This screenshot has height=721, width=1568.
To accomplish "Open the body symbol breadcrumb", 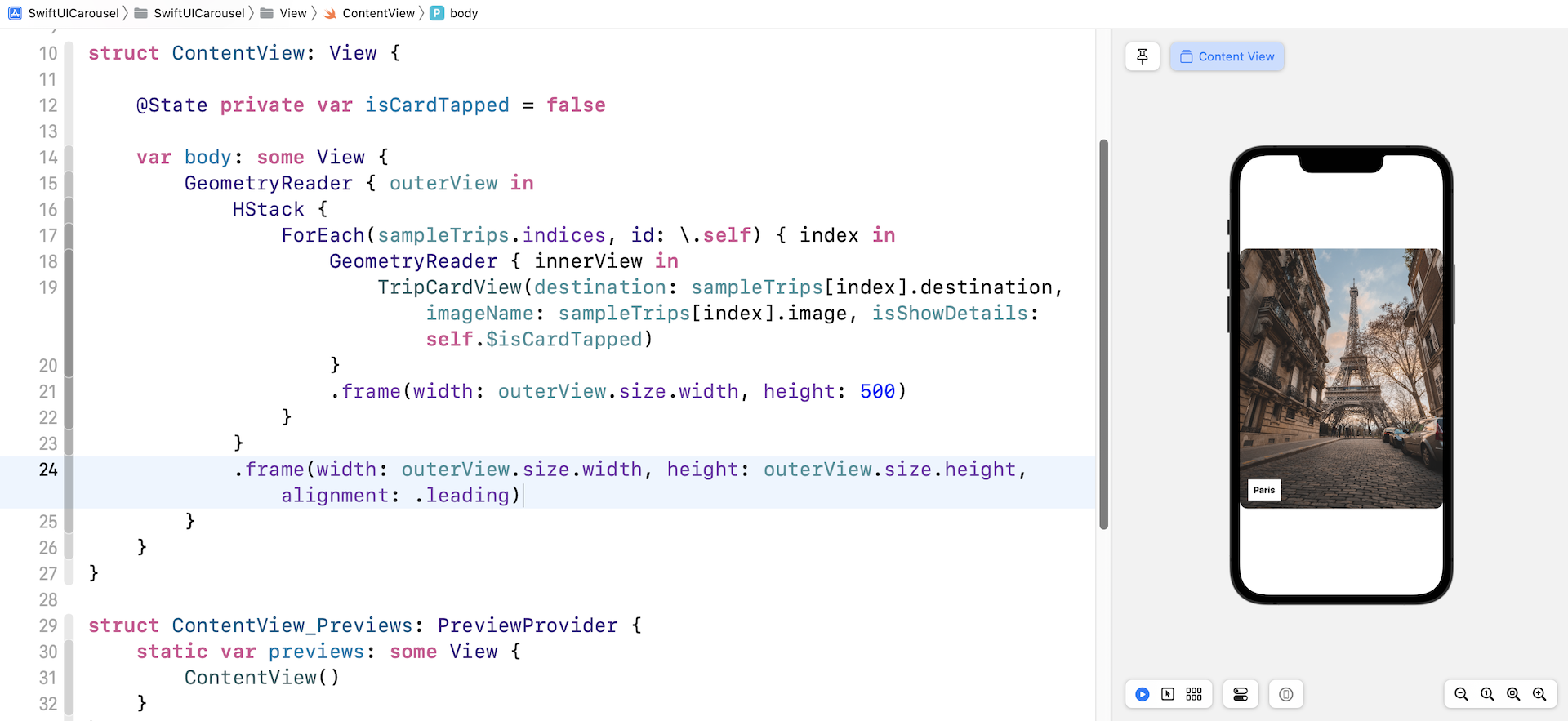I will click(463, 13).
